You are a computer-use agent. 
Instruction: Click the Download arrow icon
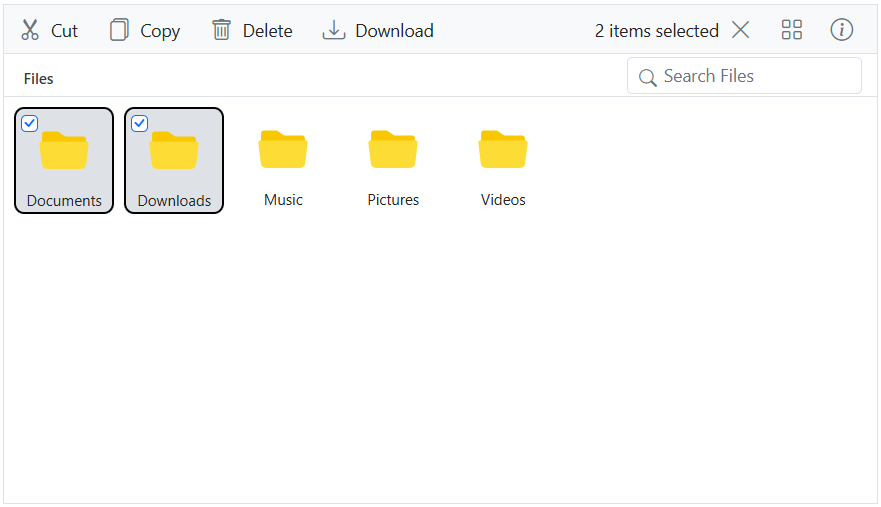point(333,30)
